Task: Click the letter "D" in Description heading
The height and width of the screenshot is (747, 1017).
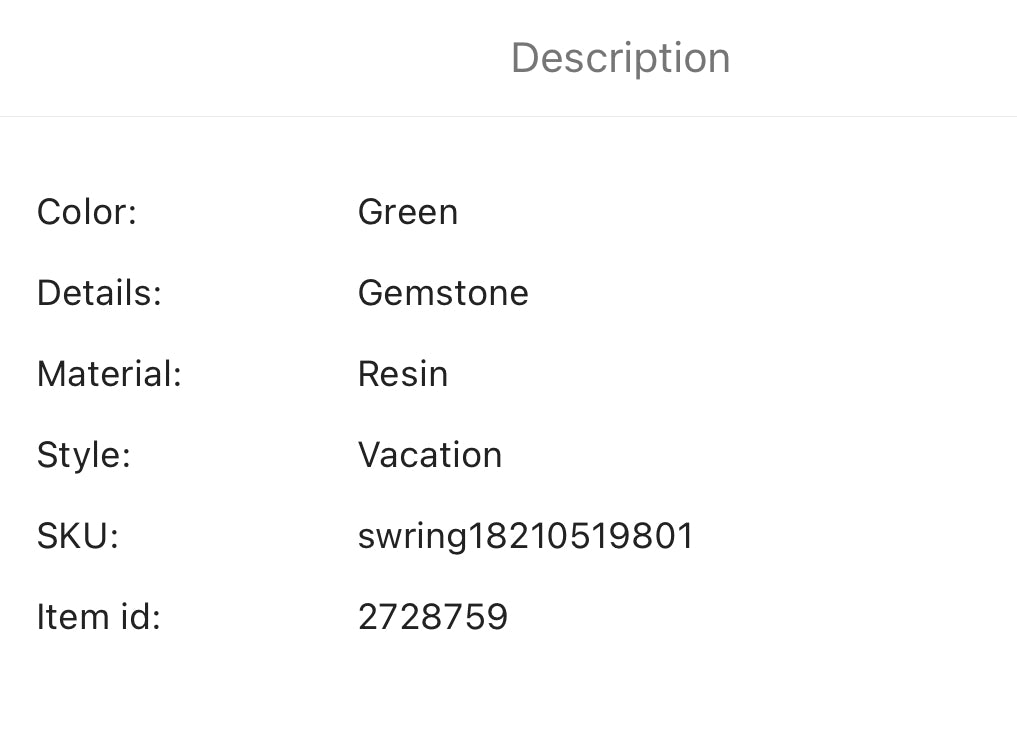Action: point(526,58)
